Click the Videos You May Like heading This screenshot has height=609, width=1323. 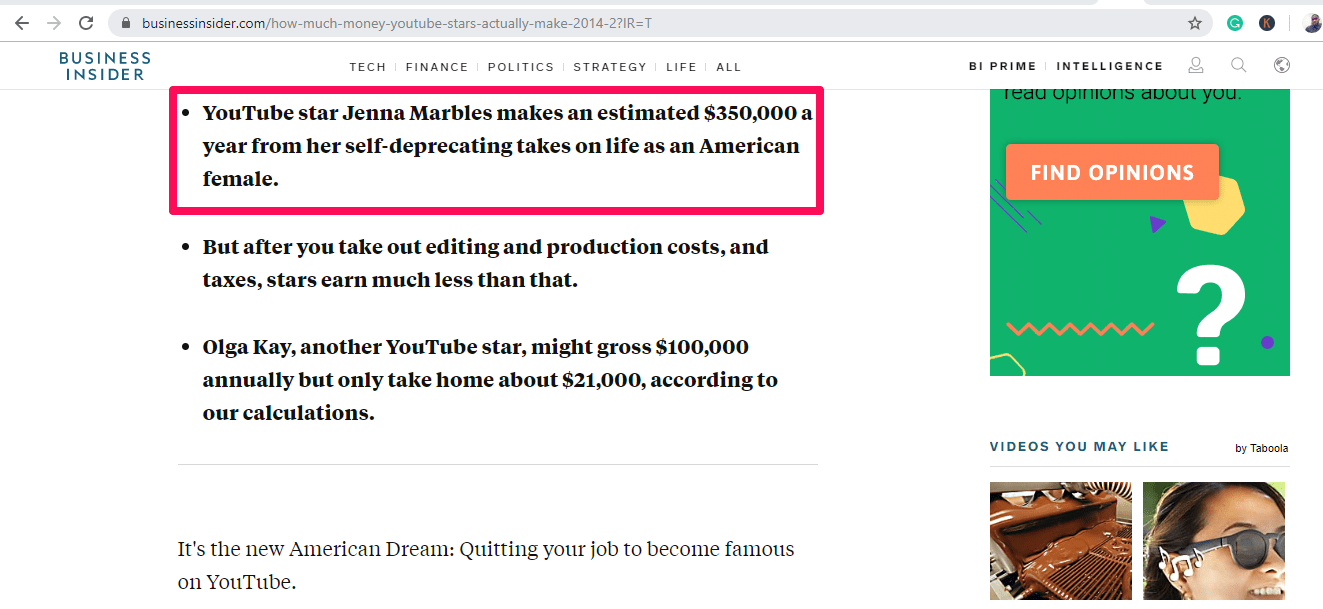point(1079,447)
